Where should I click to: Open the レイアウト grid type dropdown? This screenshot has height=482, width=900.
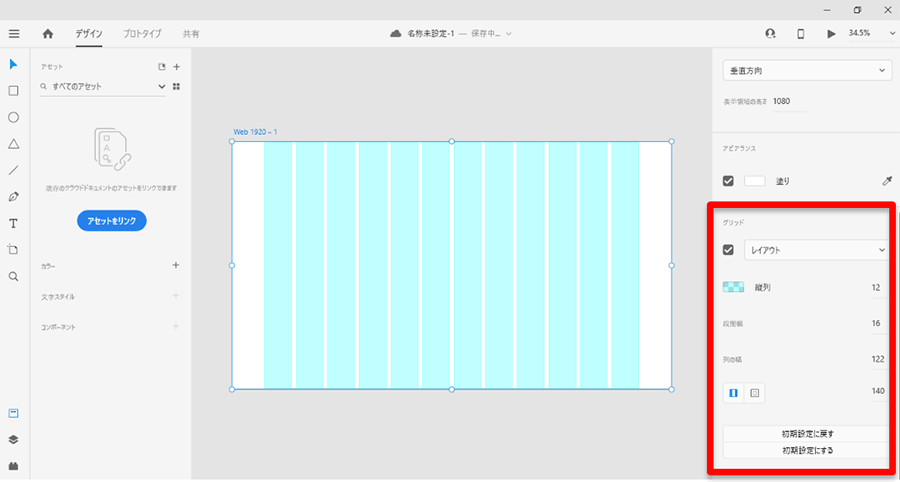pos(816,250)
